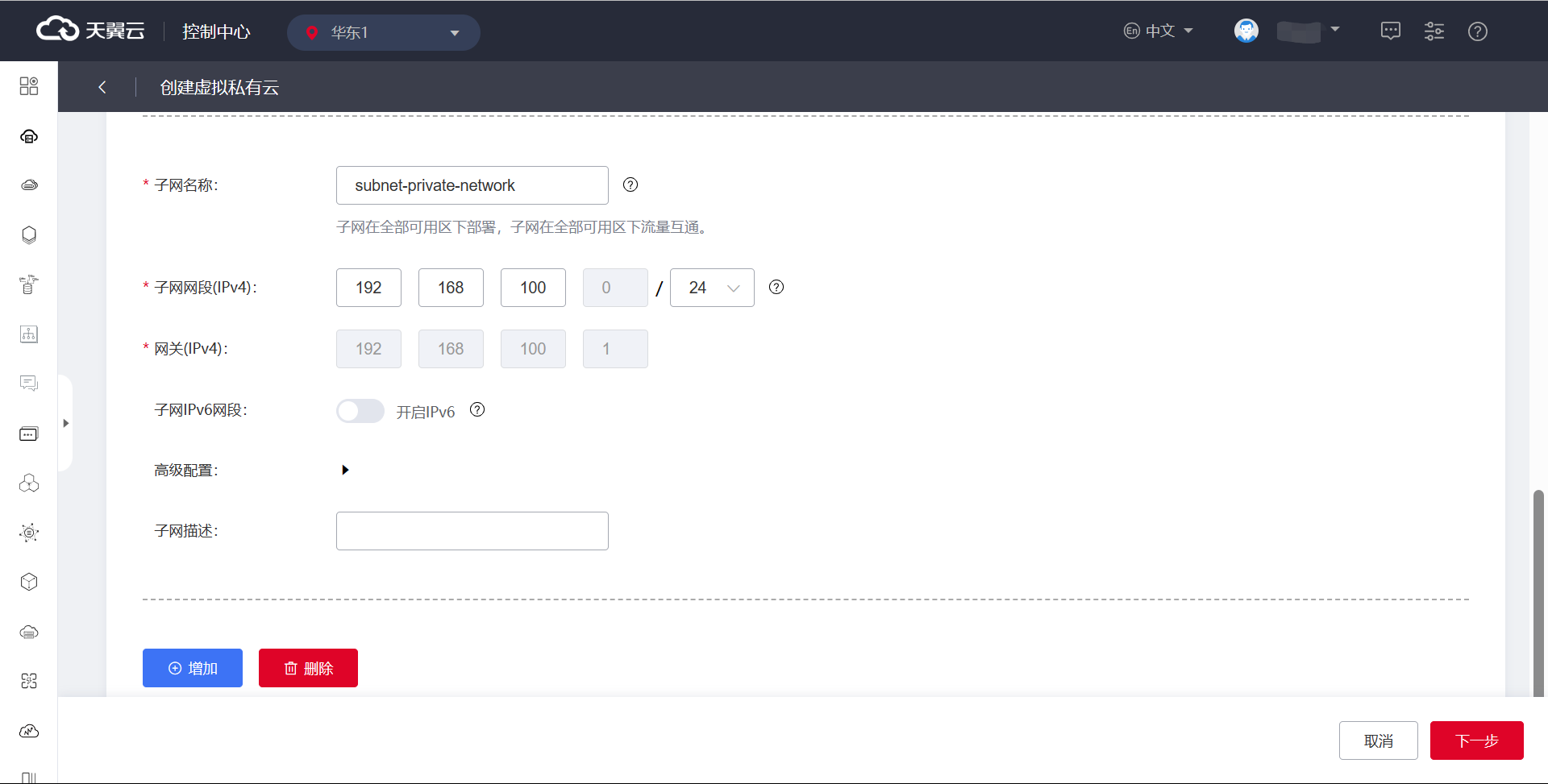Screen dimensions: 1548x784
Task: Open the account name dropdown in the header
Action: pyautogui.click(x=1308, y=31)
